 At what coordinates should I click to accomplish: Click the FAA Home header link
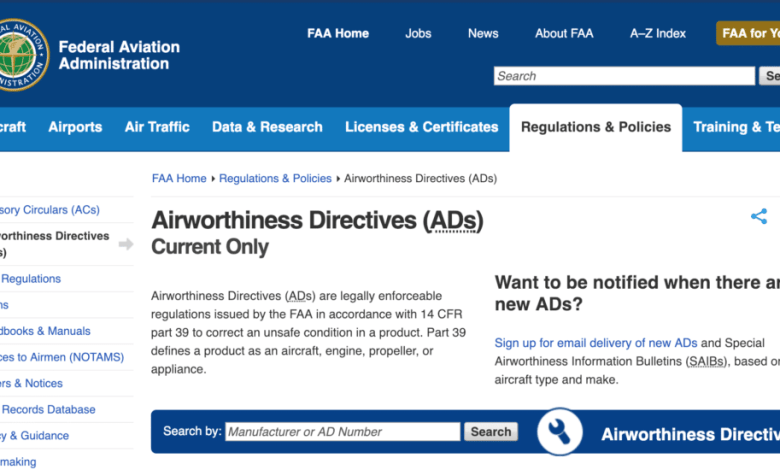338,33
